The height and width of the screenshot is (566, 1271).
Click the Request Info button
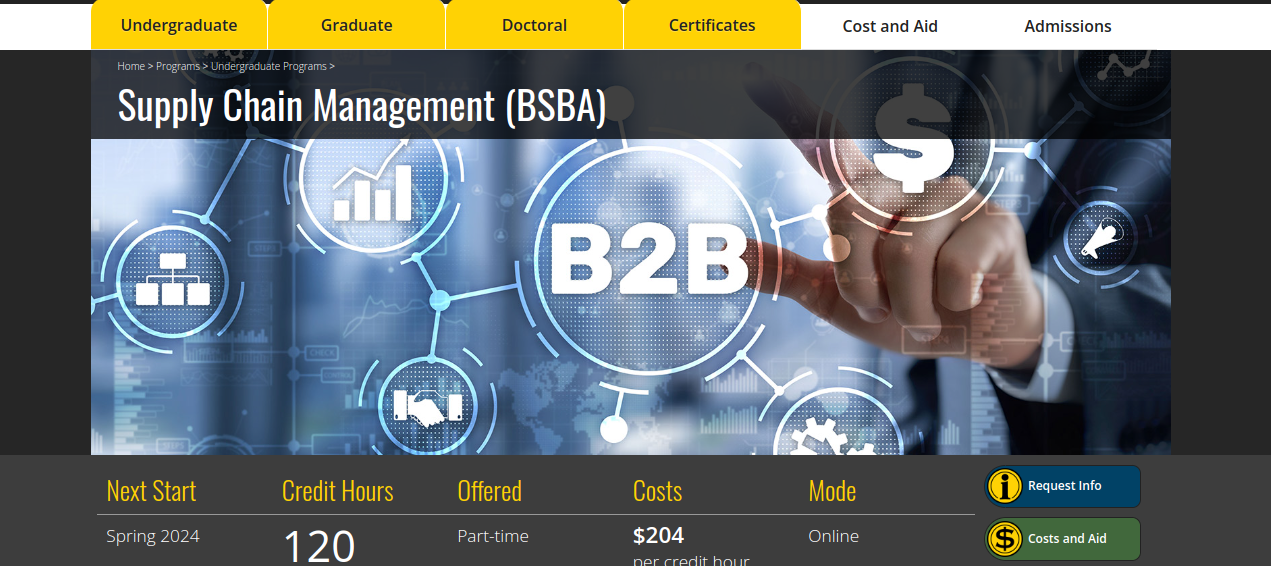1063,486
